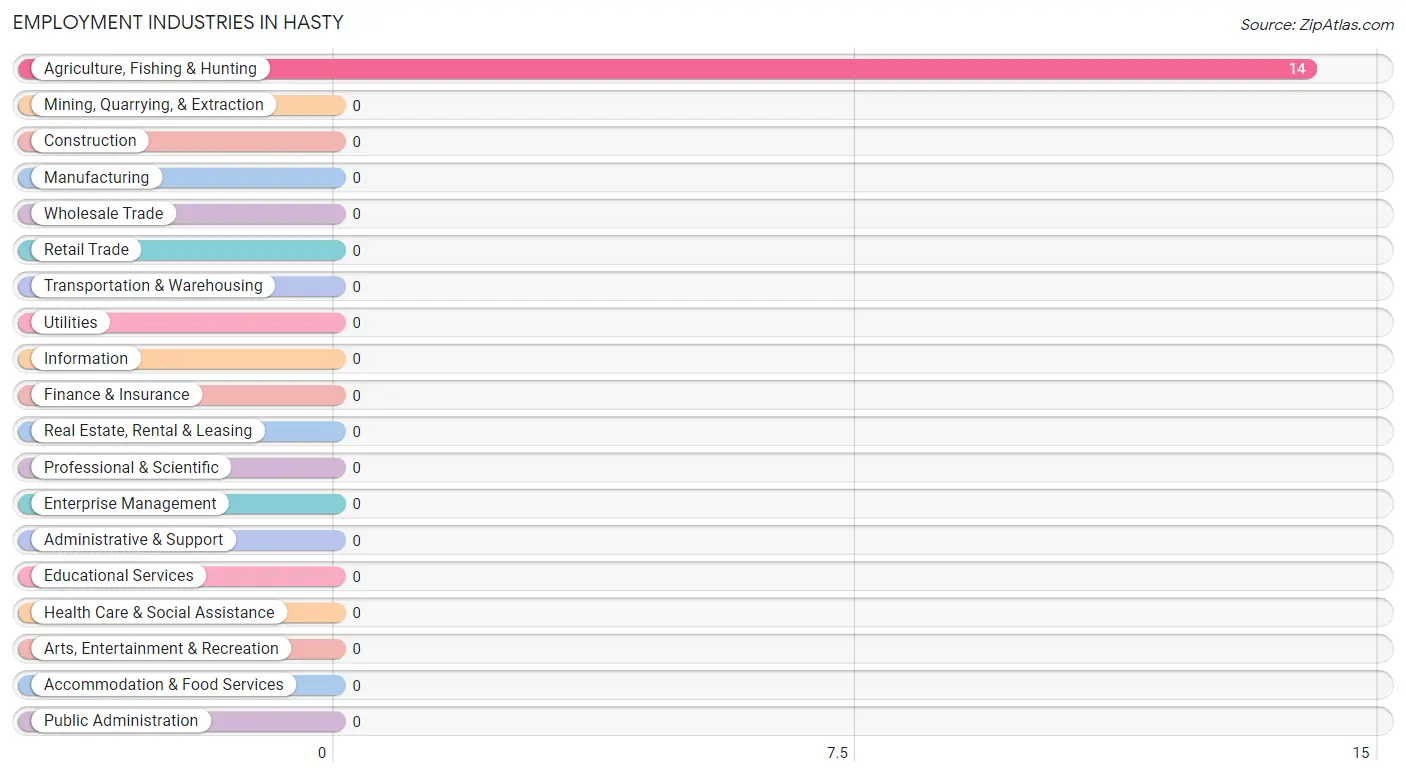Screen dimensions: 1406x776
Task: Click the 0 value next to Retail Trade
Action: click(356, 251)
